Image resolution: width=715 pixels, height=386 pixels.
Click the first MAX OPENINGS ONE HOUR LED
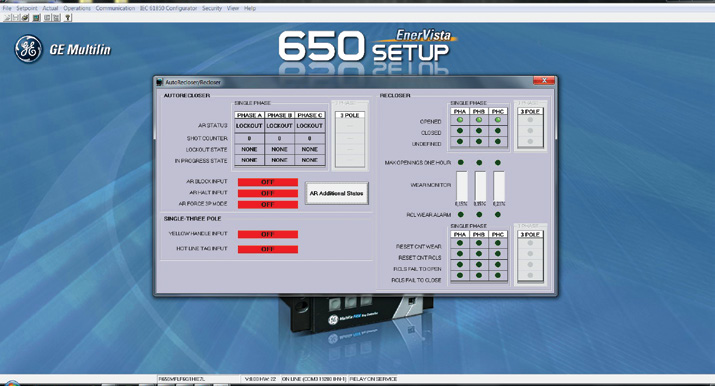[461, 162]
